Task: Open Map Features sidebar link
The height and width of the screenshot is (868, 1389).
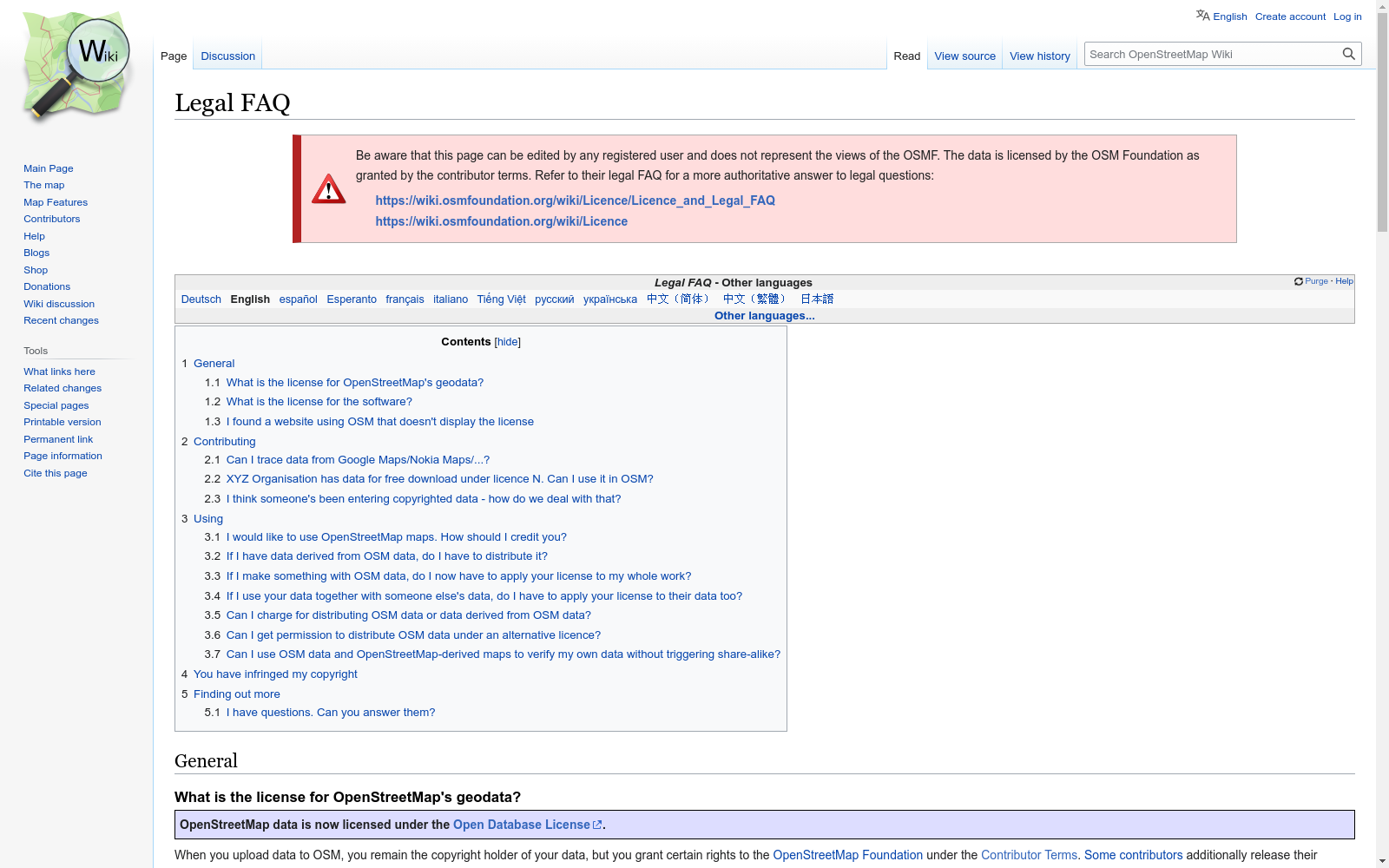Action: [x=56, y=202]
